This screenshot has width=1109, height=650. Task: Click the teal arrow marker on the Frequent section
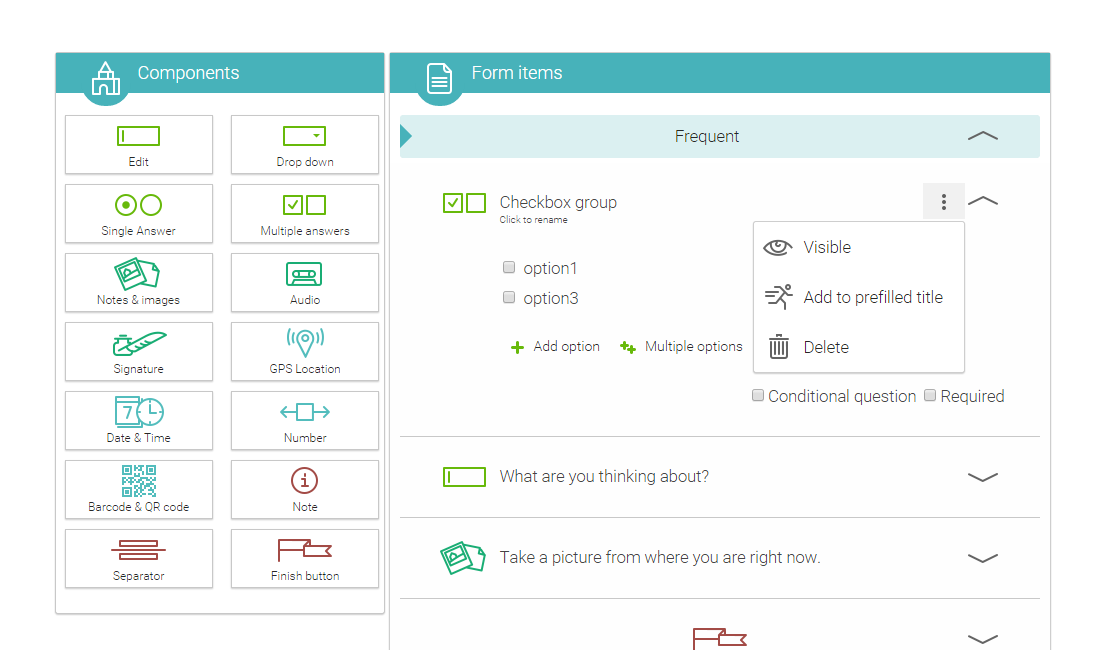(x=406, y=136)
